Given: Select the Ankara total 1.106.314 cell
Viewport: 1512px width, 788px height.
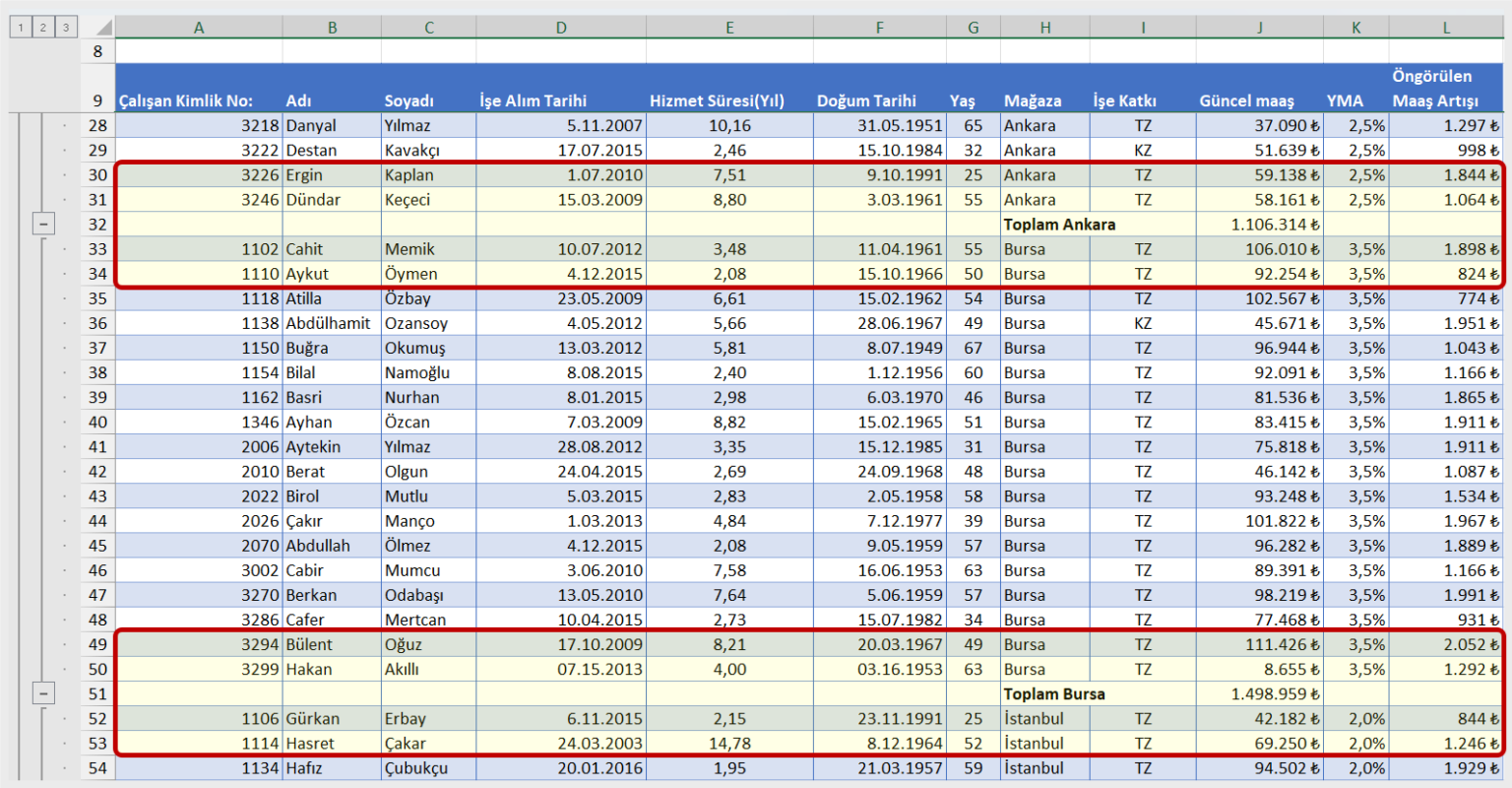Looking at the screenshot, I should point(1259,224).
